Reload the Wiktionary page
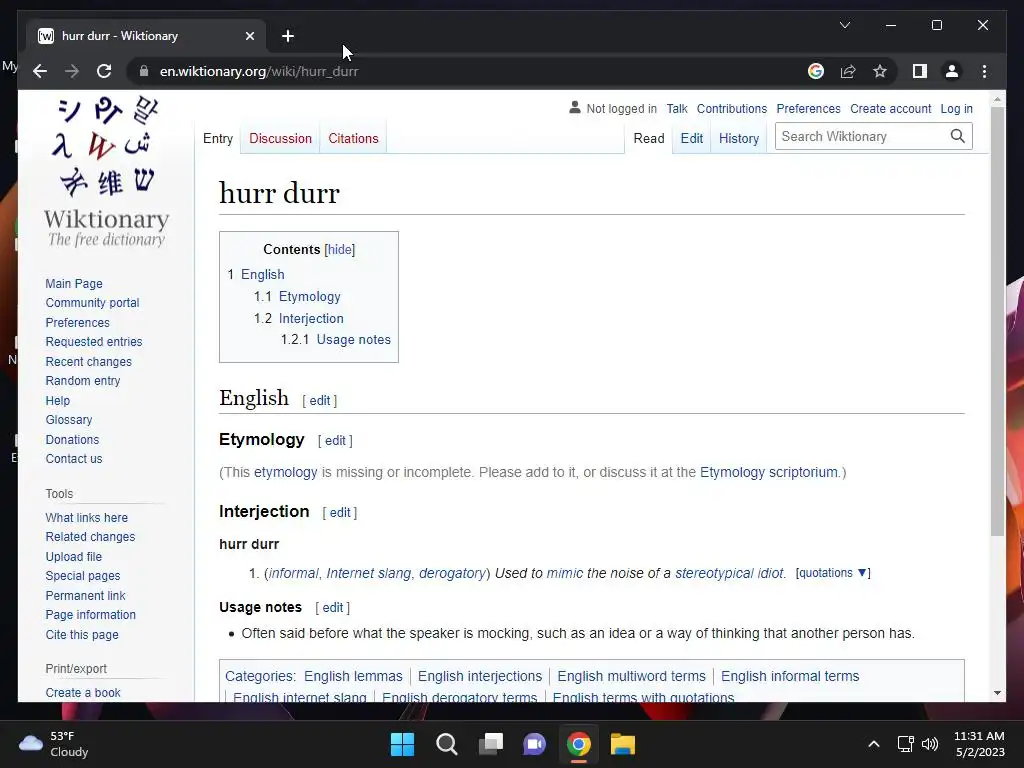 pos(104,71)
